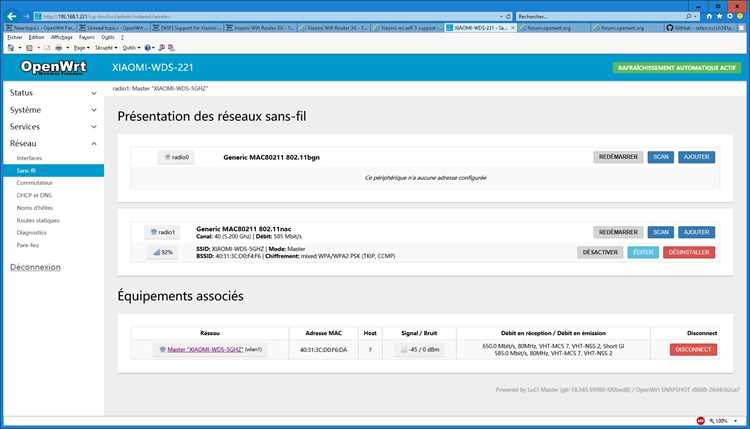Open the Master "XIAOMI-WDS-5GHZ" link
This screenshot has width=750, height=429.
click(x=205, y=350)
